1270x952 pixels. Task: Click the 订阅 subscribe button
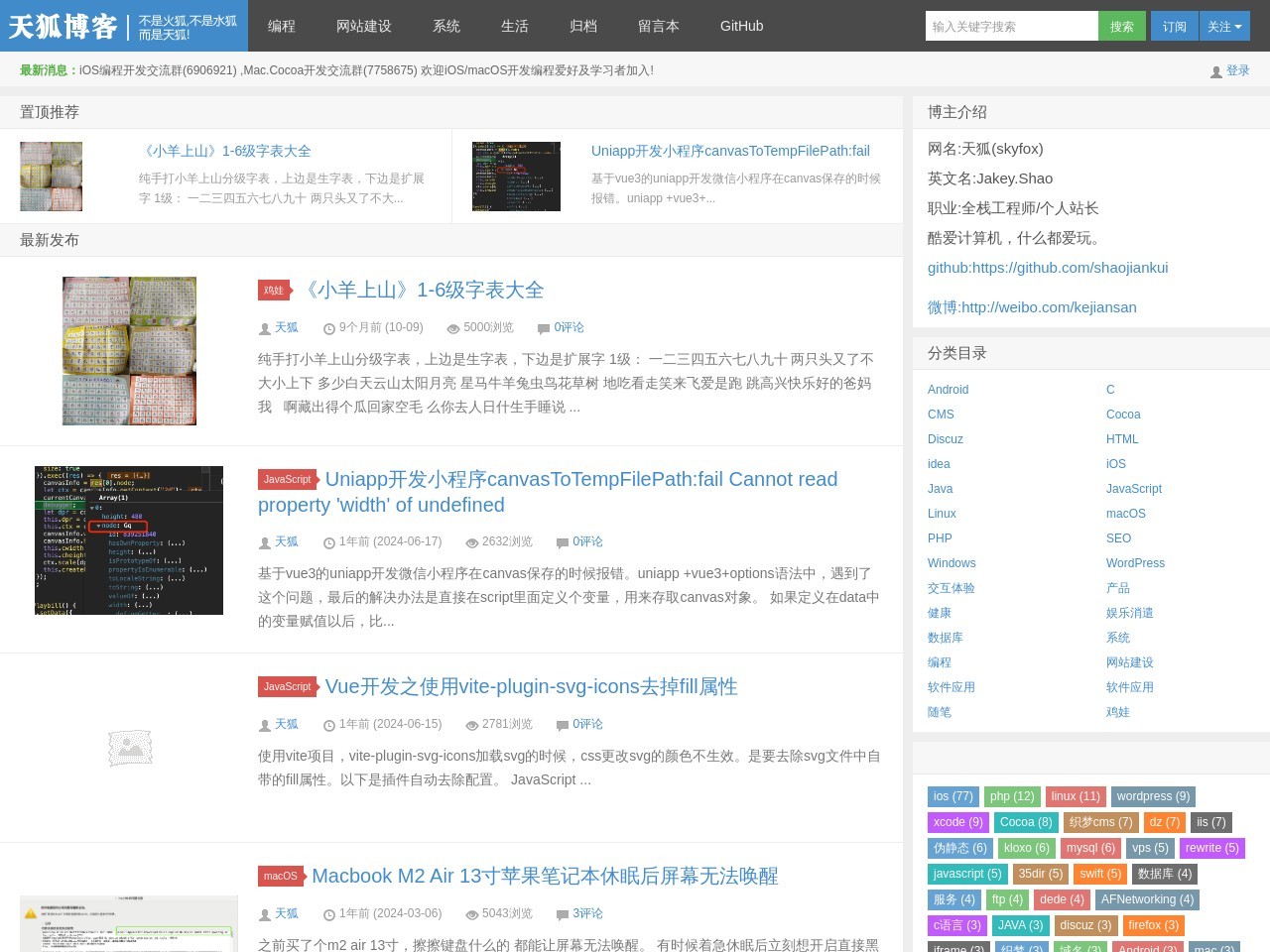1175,27
